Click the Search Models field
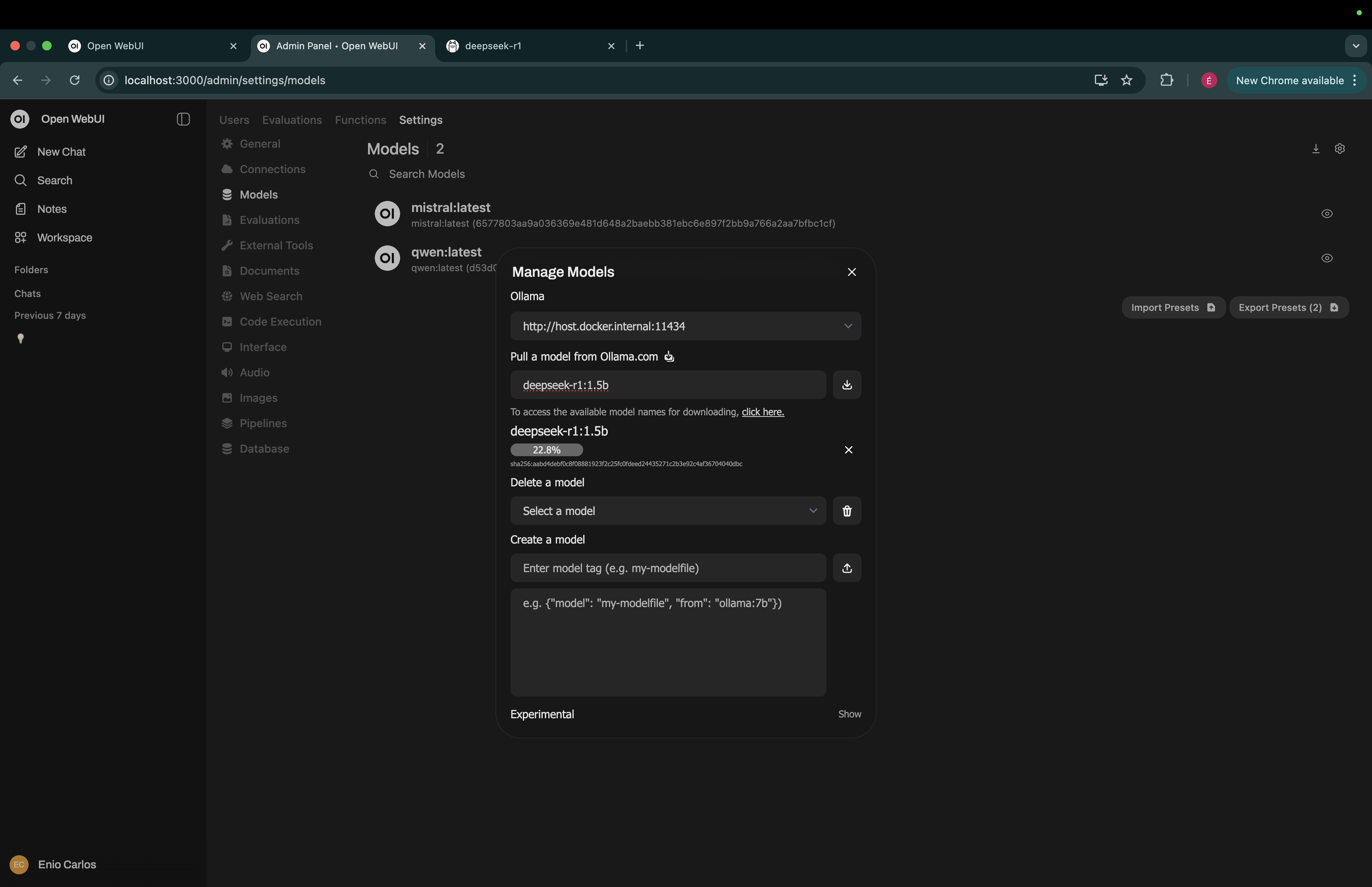 (427, 174)
